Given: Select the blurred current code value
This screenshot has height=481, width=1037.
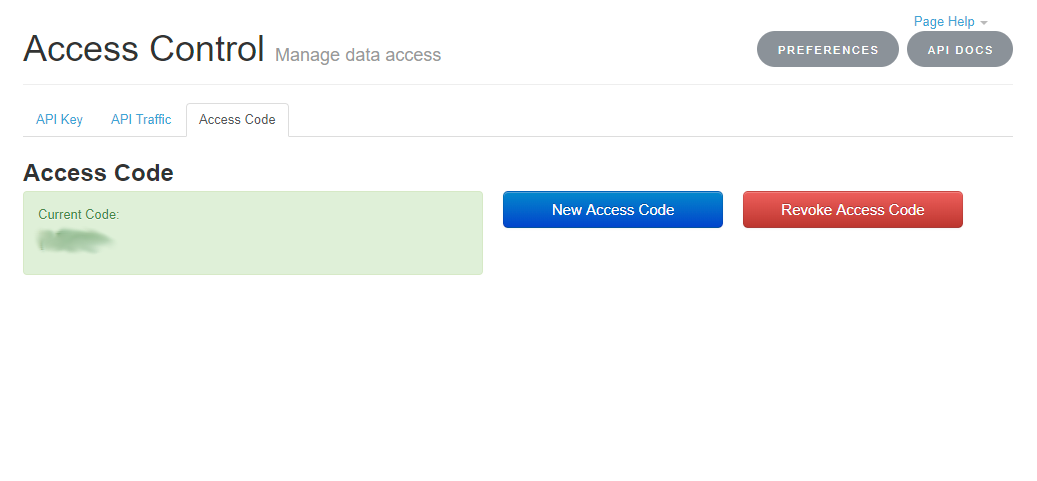Looking at the screenshot, I should tap(76, 240).
